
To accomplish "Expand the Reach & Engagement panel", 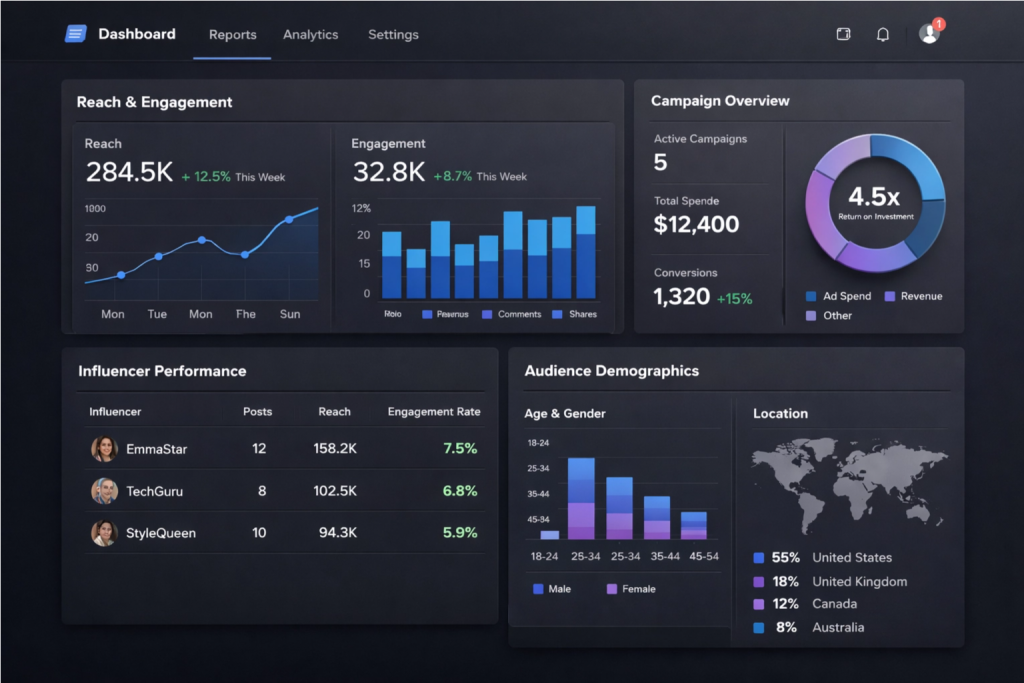I will [x=155, y=102].
